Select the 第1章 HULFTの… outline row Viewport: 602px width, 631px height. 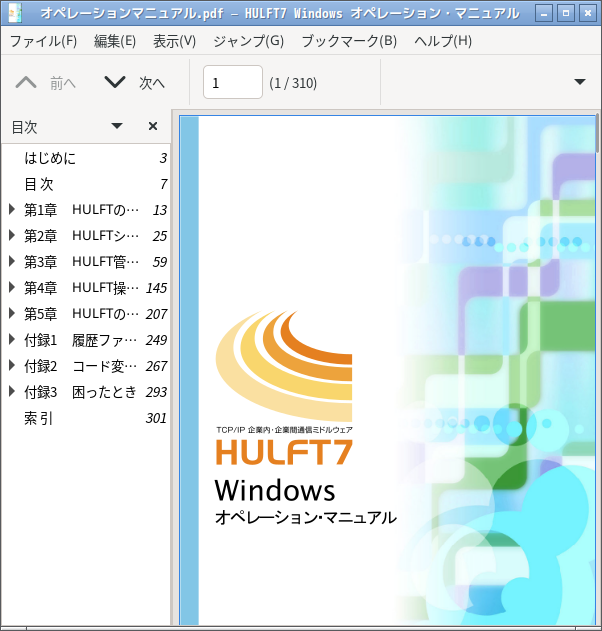tap(85, 210)
